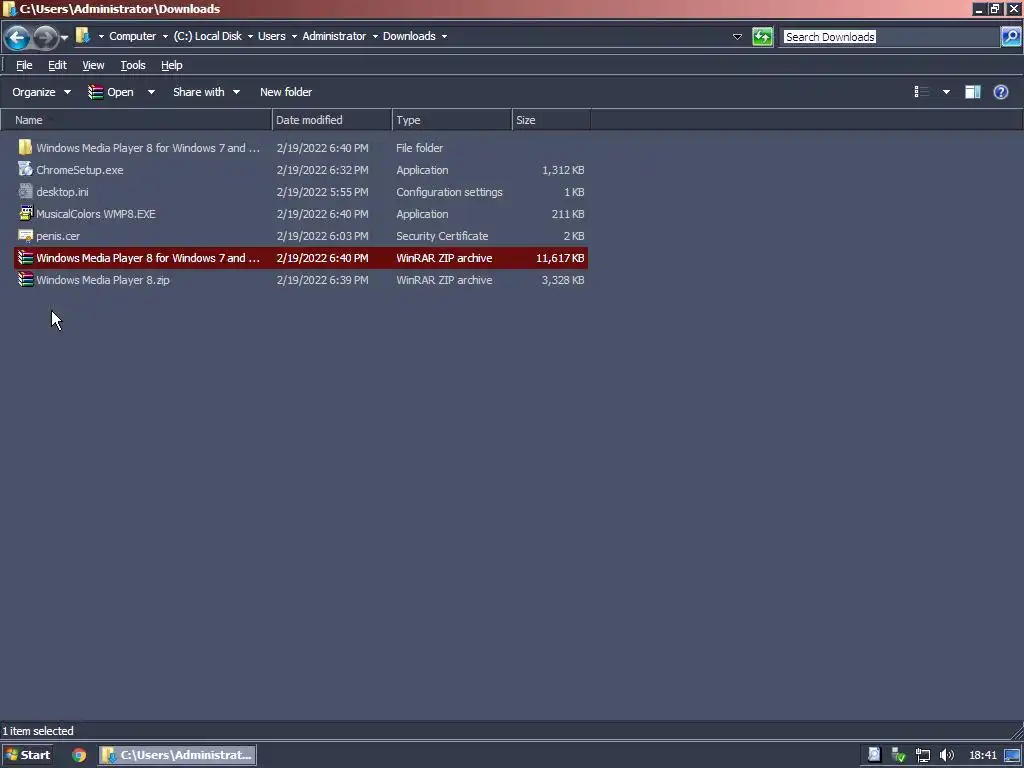Click the green shield tray icon
1024x768 pixels.
point(899,756)
